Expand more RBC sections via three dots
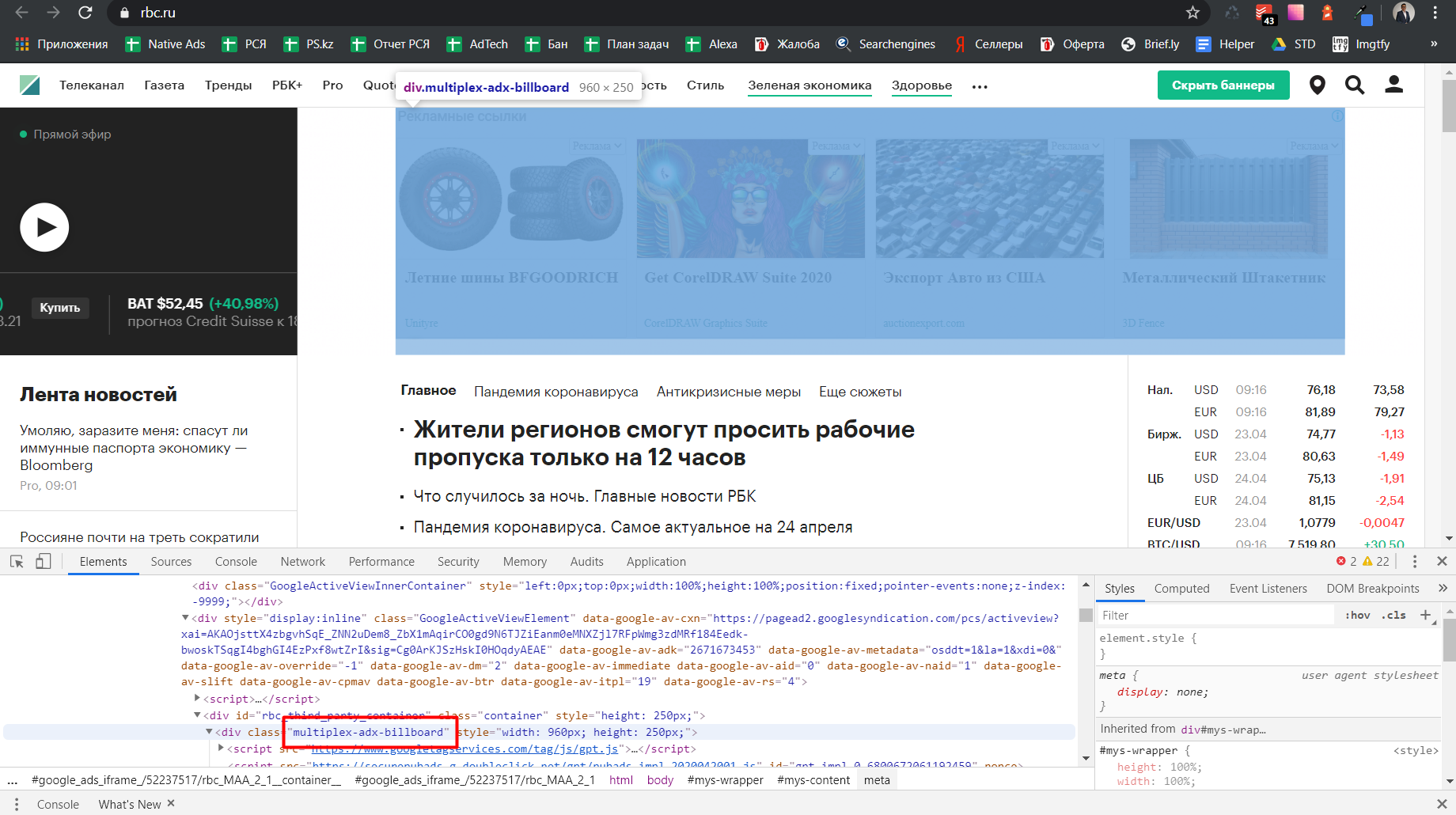This screenshot has height=815, width=1456. pyautogui.click(x=980, y=86)
